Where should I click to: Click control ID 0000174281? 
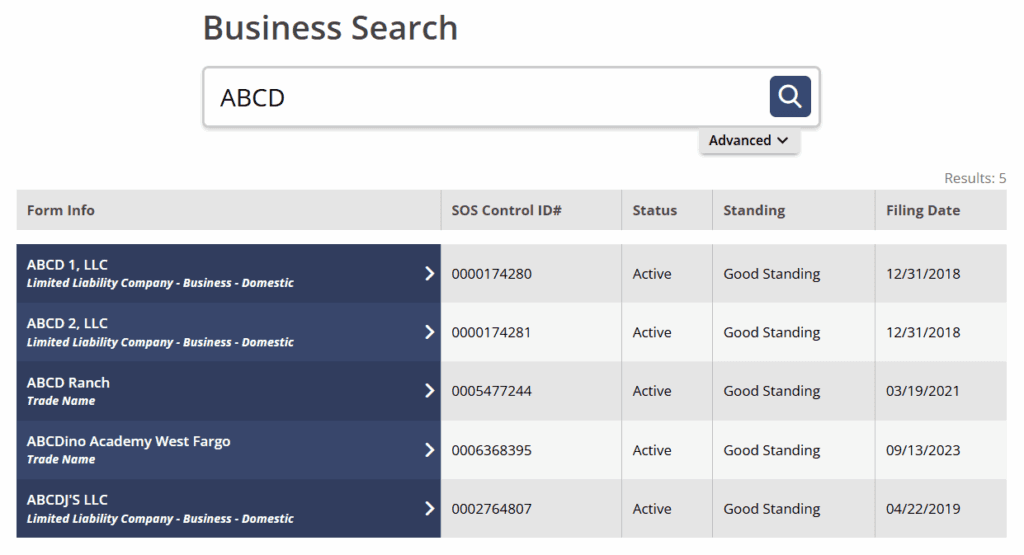491,332
